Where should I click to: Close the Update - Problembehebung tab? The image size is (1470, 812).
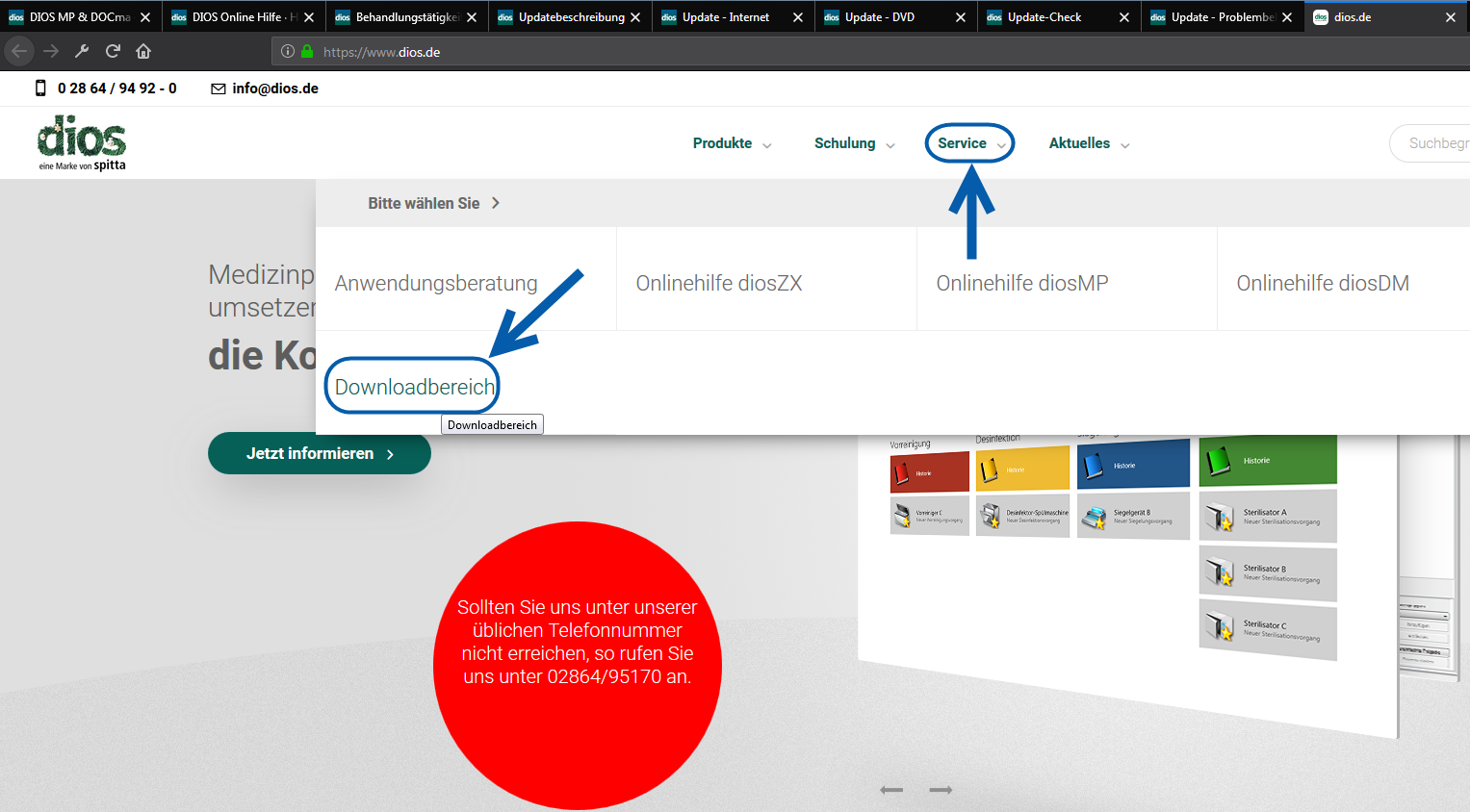pos(1287,17)
